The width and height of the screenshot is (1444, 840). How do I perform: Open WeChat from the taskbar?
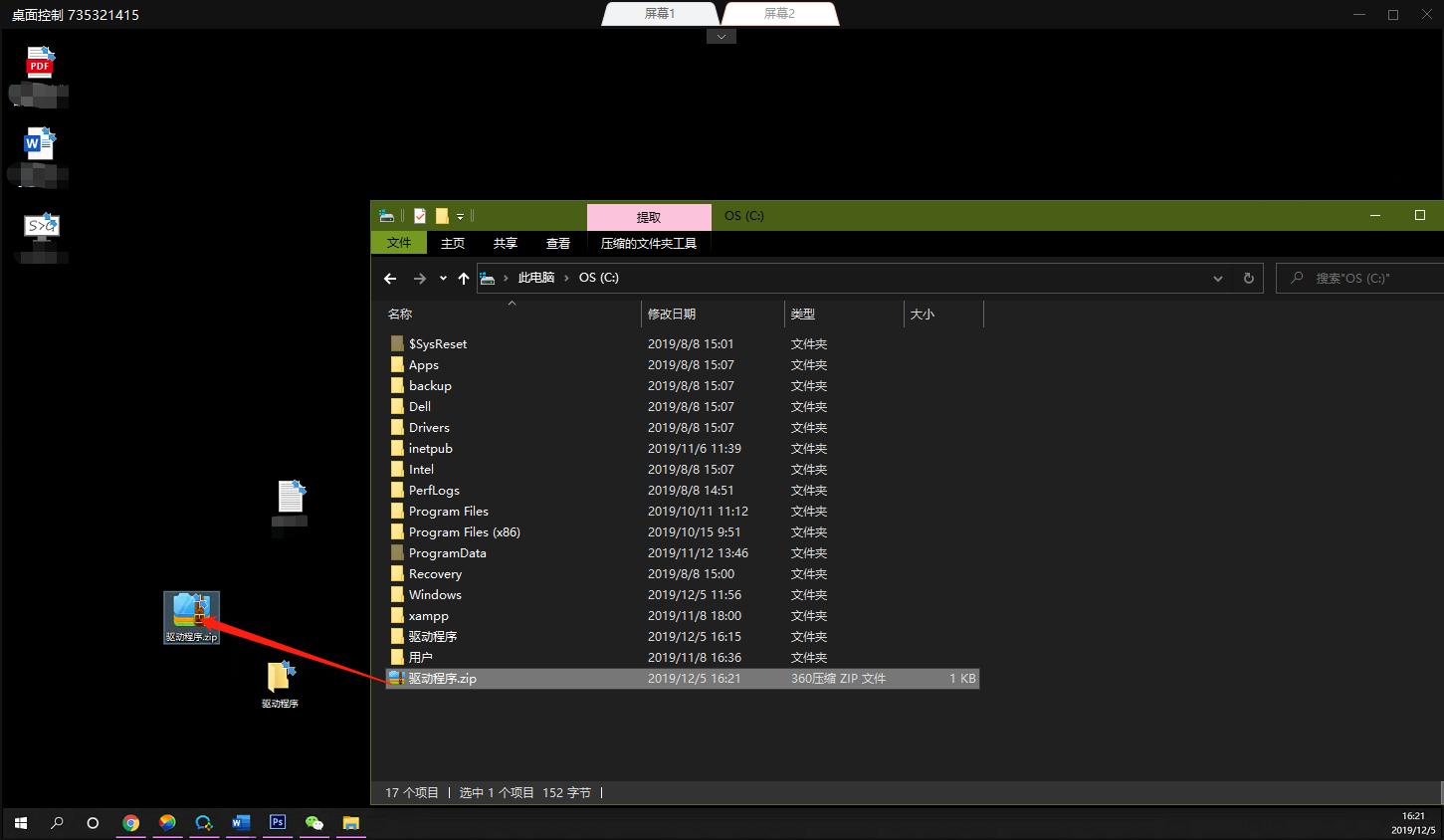[314, 823]
